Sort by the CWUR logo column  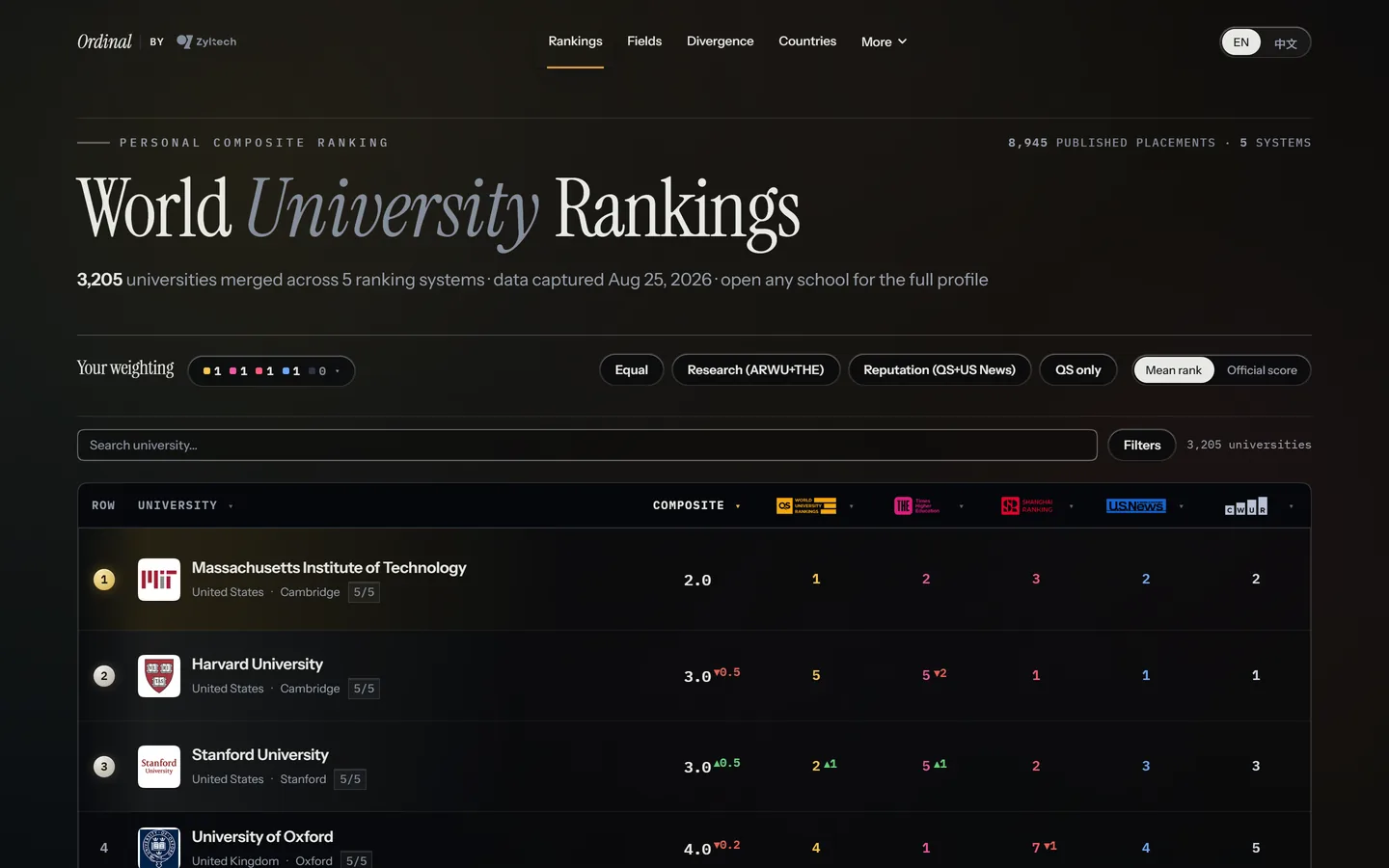(1246, 505)
